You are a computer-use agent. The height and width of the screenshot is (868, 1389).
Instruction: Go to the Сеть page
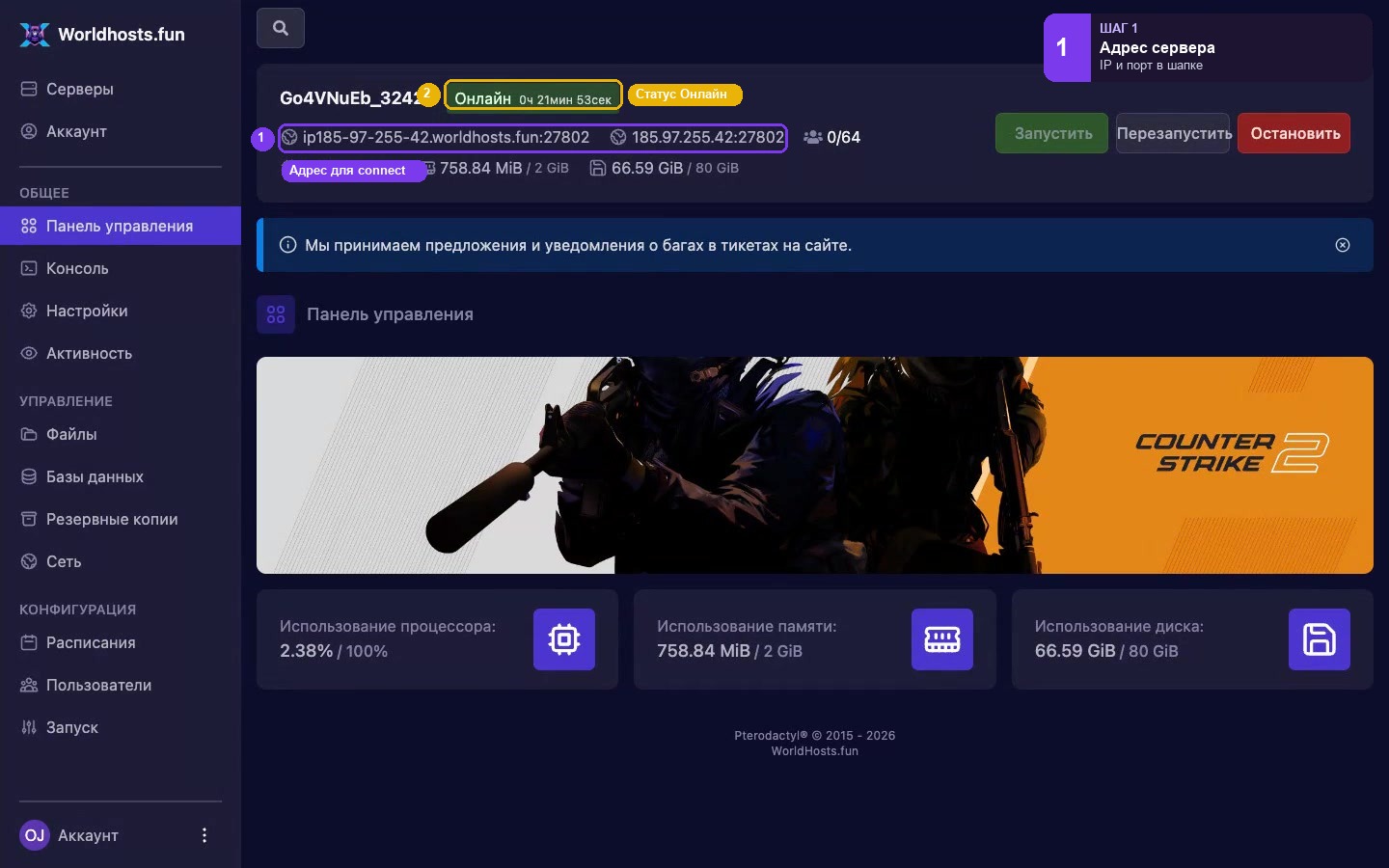121,561
